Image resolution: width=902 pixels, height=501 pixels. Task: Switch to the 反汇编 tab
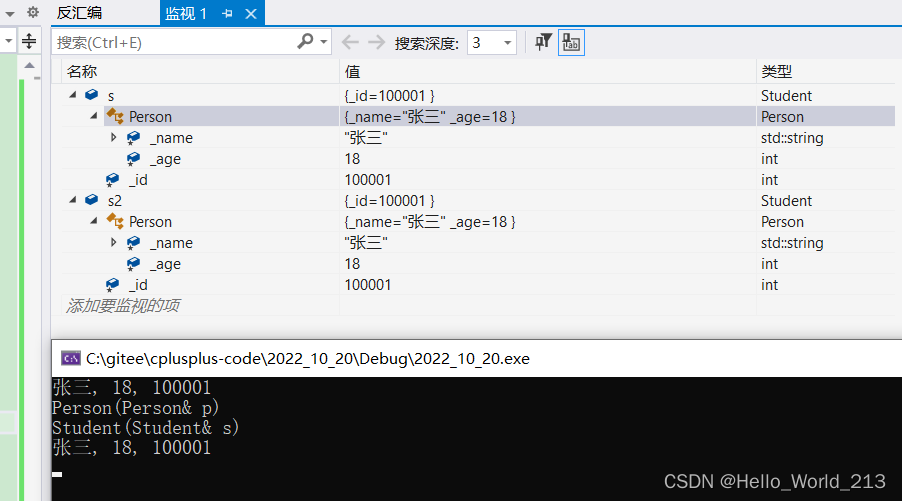click(x=79, y=13)
